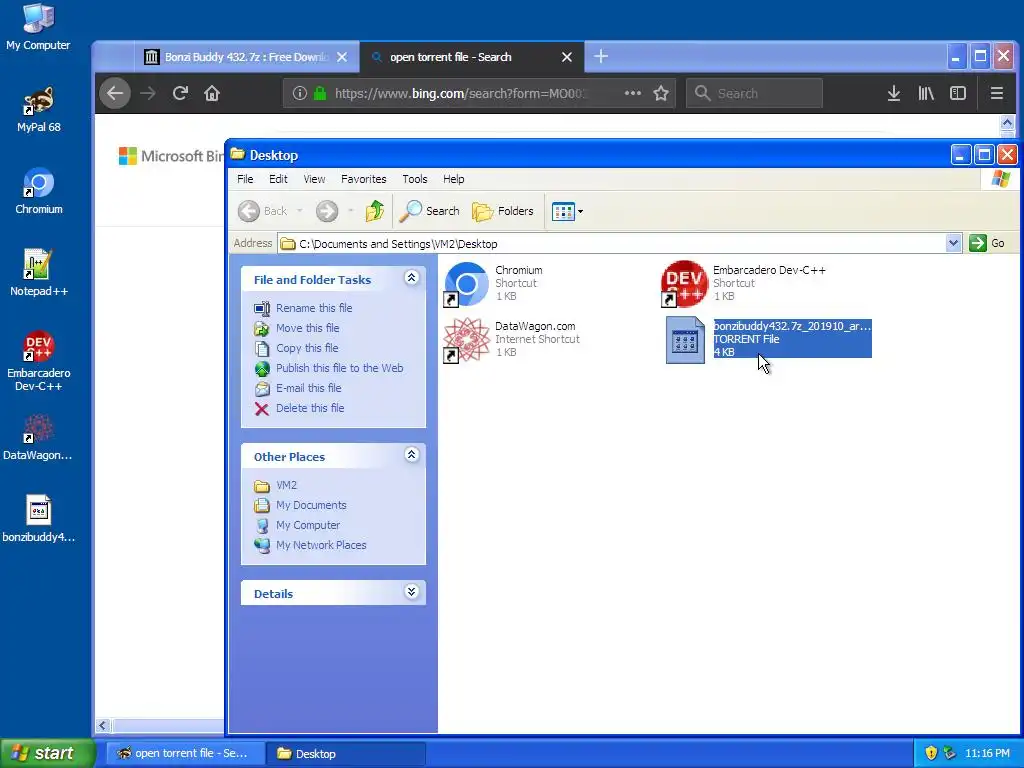
Task: Launch MyPal 68 from the desktop
Action: pos(39,109)
